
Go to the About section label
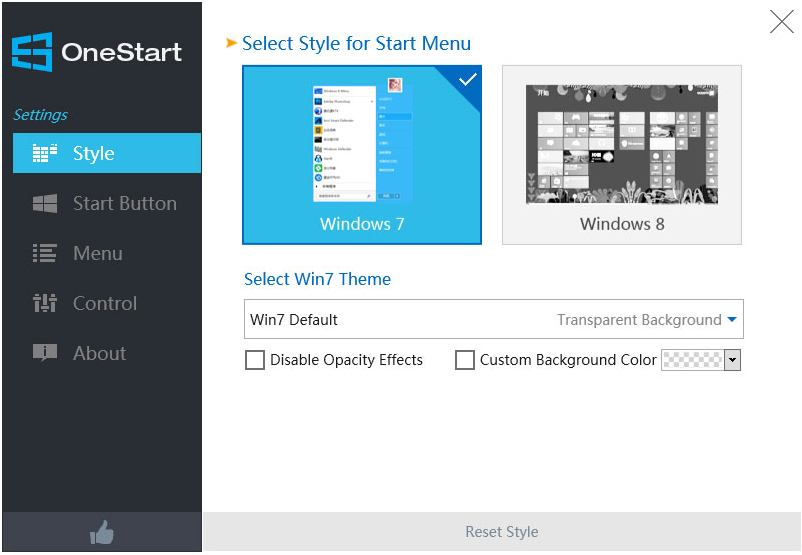point(99,353)
